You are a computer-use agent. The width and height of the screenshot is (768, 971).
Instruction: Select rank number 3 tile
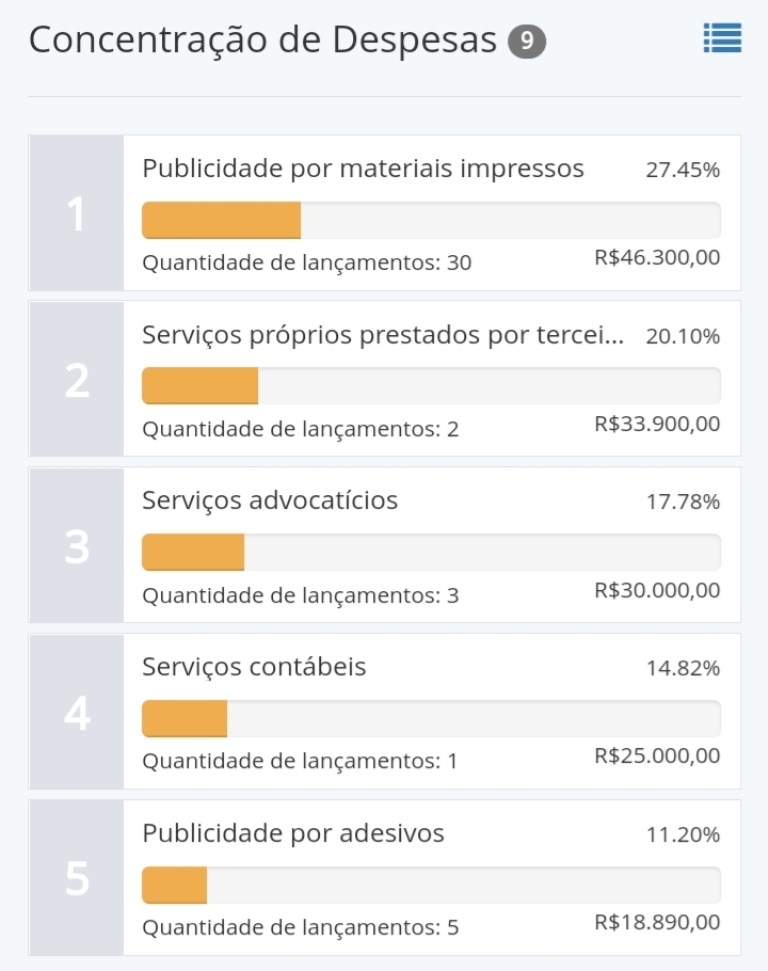coord(77,546)
